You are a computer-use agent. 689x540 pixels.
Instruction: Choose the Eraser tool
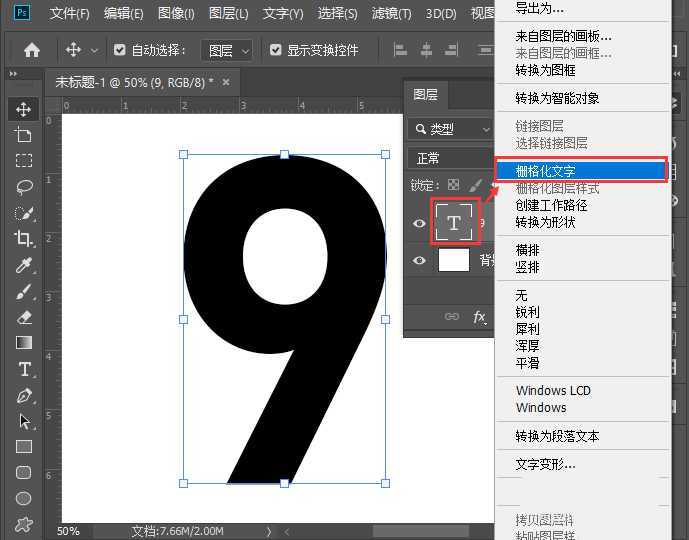coord(24,317)
